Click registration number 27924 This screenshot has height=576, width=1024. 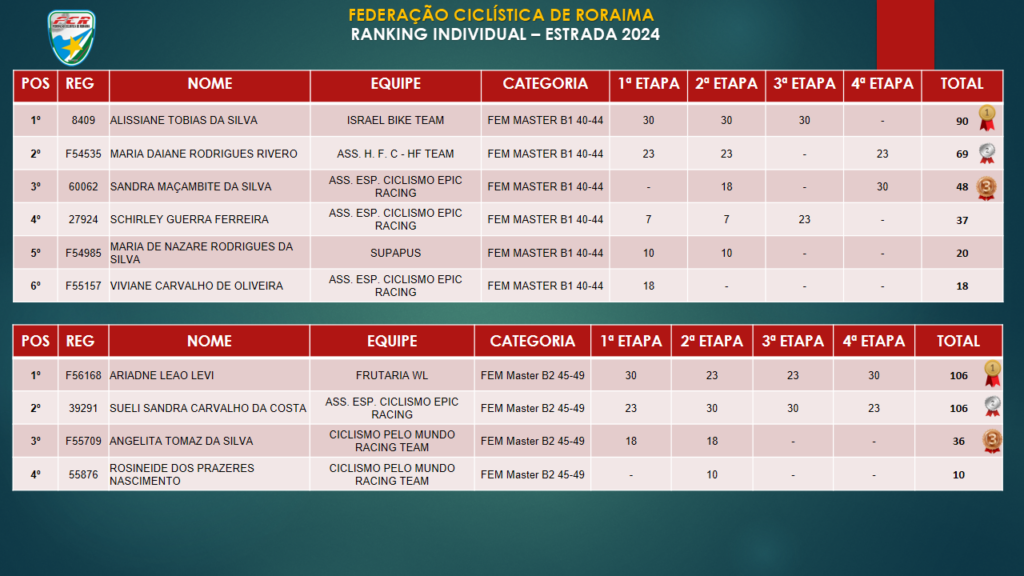(x=83, y=220)
